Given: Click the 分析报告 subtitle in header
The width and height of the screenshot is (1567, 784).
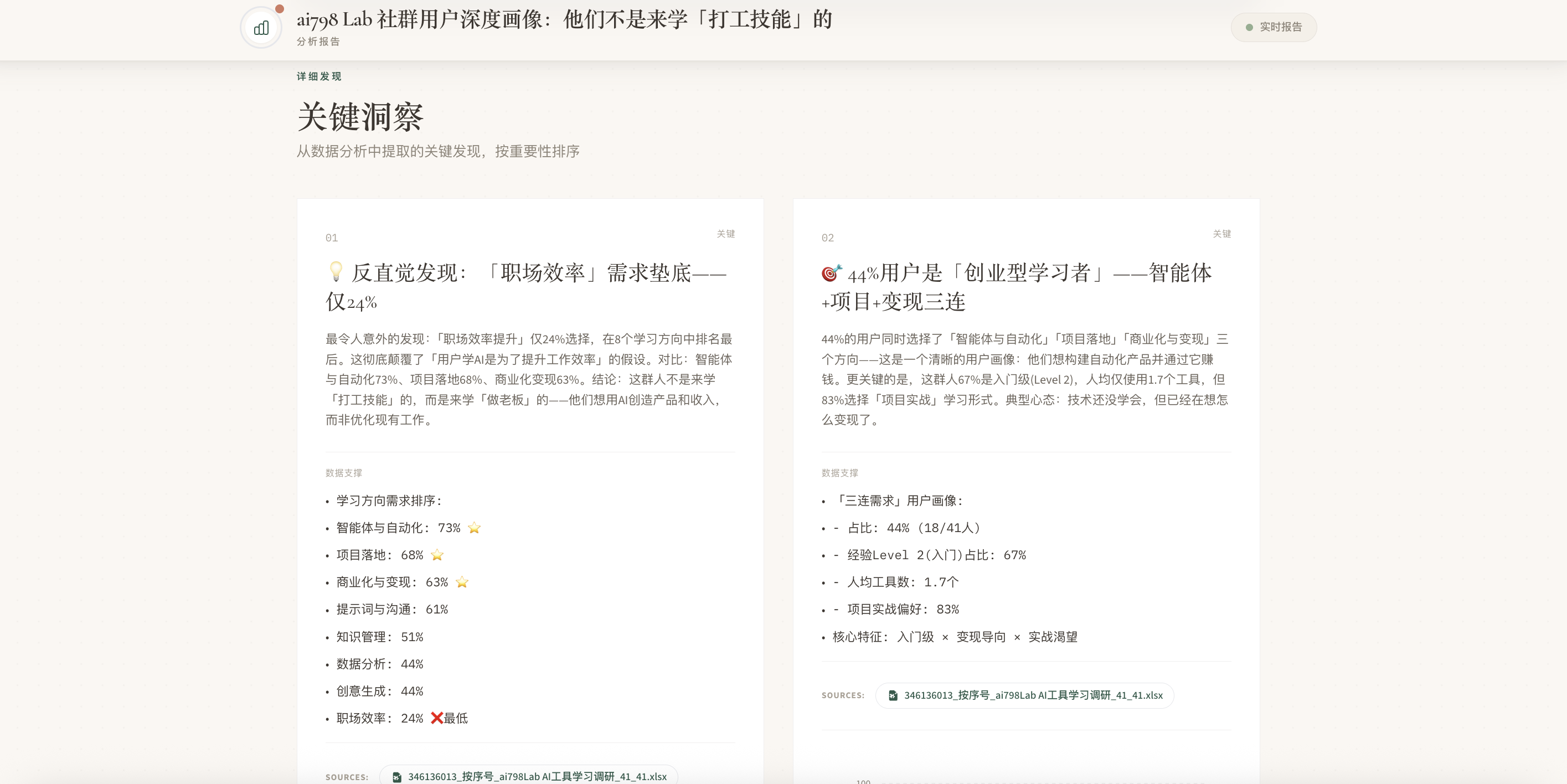Looking at the screenshot, I should coord(318,42).
